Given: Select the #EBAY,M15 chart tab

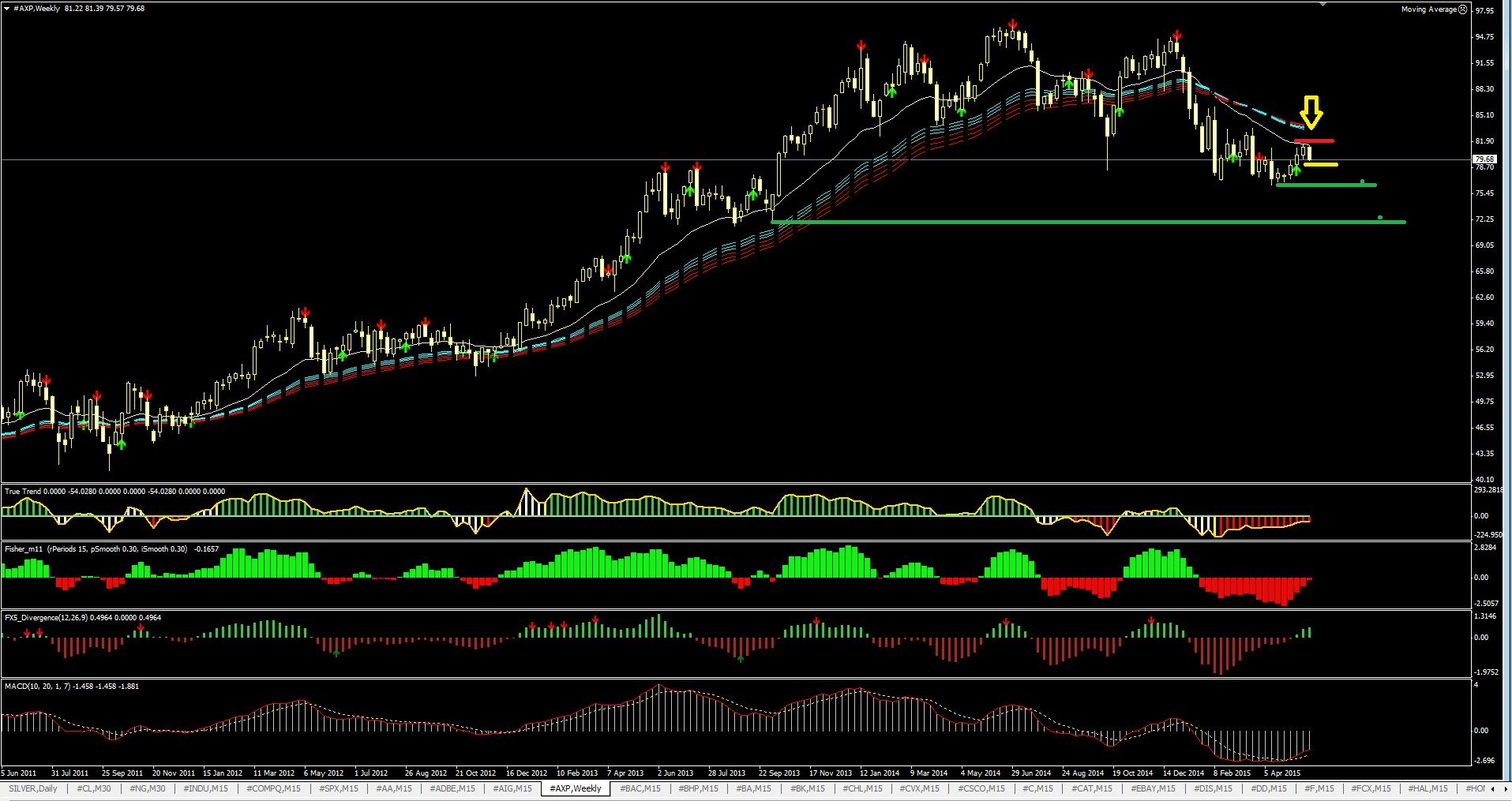Looking at the screenshot, I should point(1153,788).
